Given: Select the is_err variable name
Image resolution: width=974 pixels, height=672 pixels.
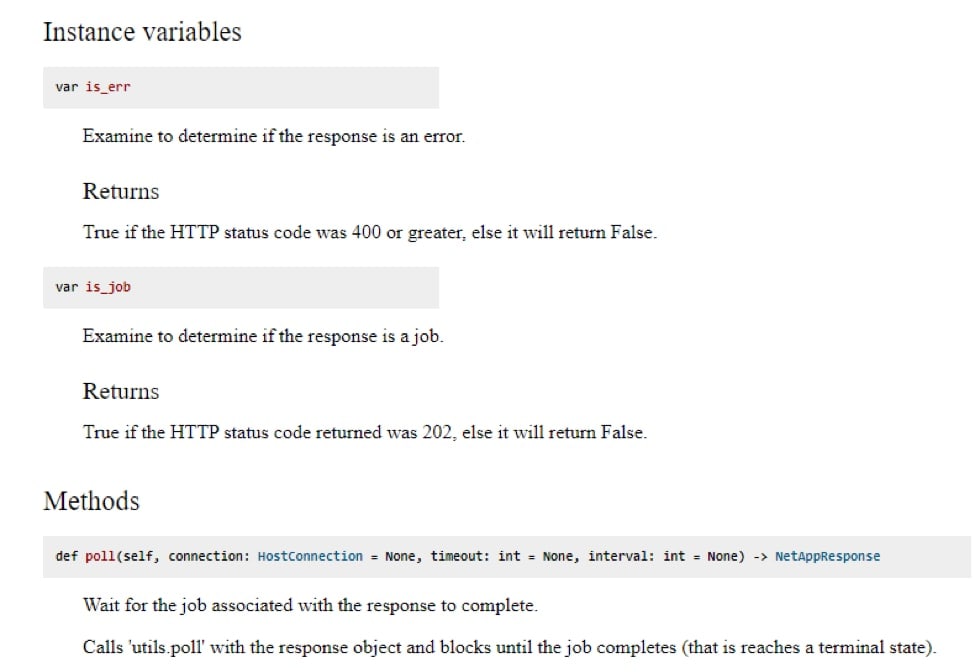Looking at the screenshot, I should (x=108, y=86).
